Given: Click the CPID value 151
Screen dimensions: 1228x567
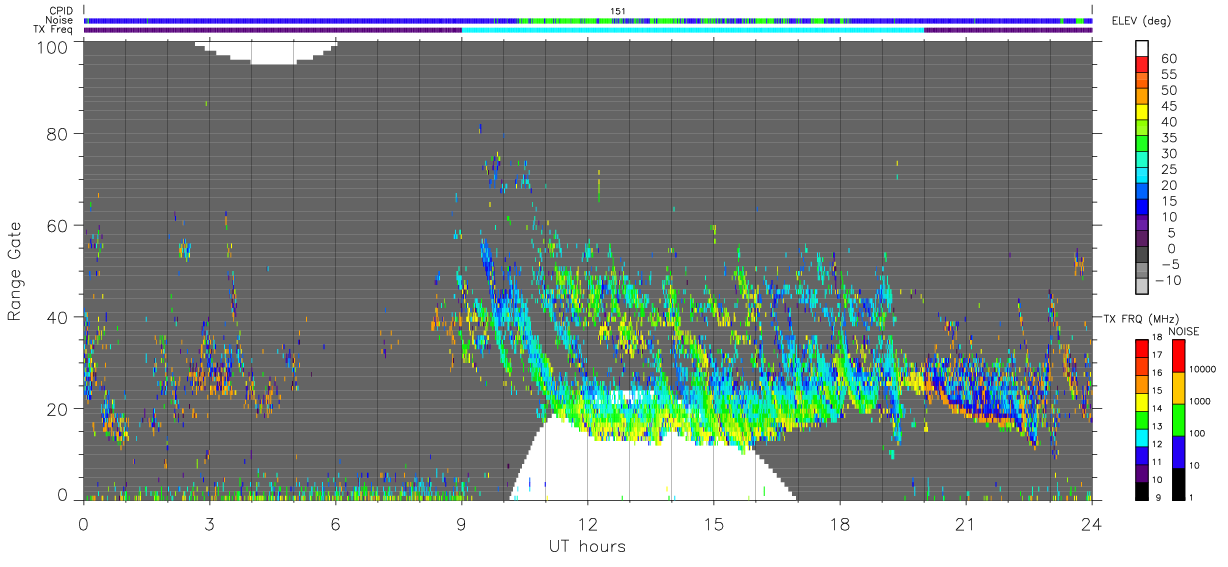Looking at the screenshot, I should coord(618,11).
